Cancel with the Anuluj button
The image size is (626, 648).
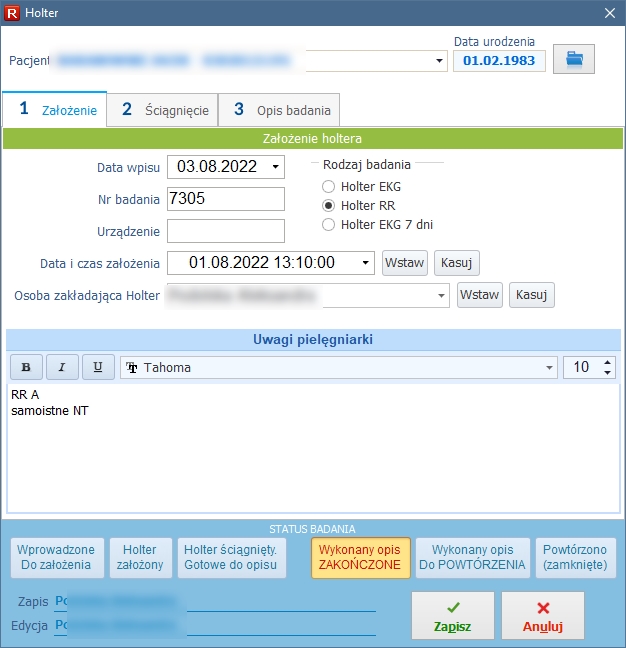point(543,616)
